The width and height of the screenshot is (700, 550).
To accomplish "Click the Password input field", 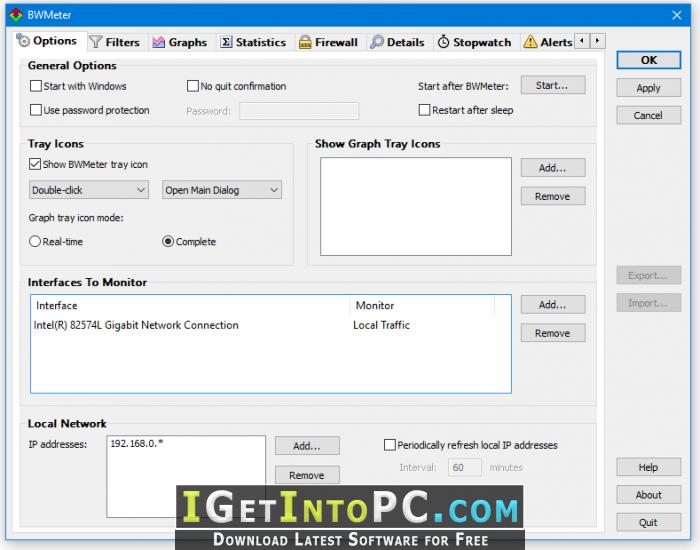I will coord(299,111).
